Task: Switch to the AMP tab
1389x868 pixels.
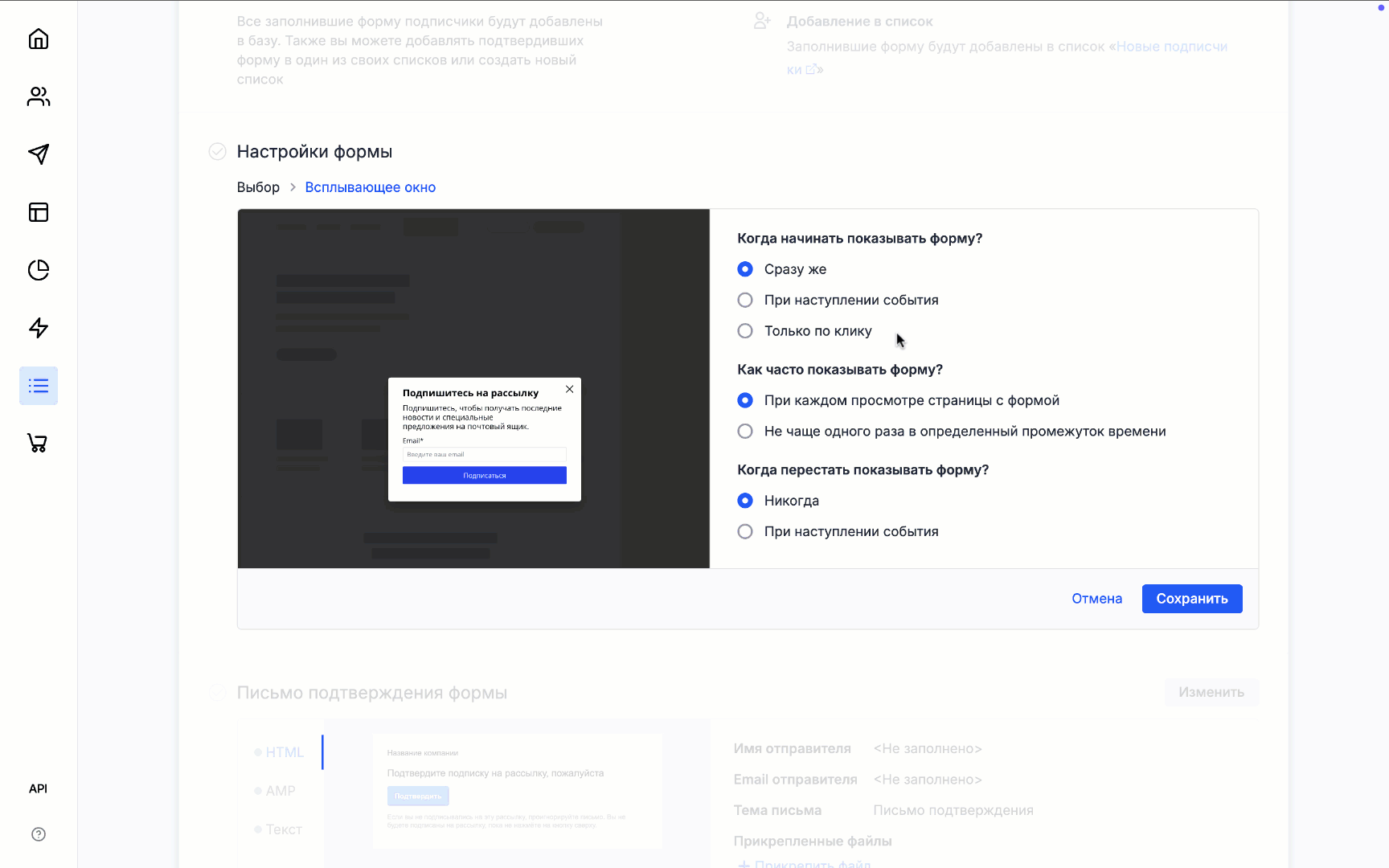Action: (x=277, y=790)
